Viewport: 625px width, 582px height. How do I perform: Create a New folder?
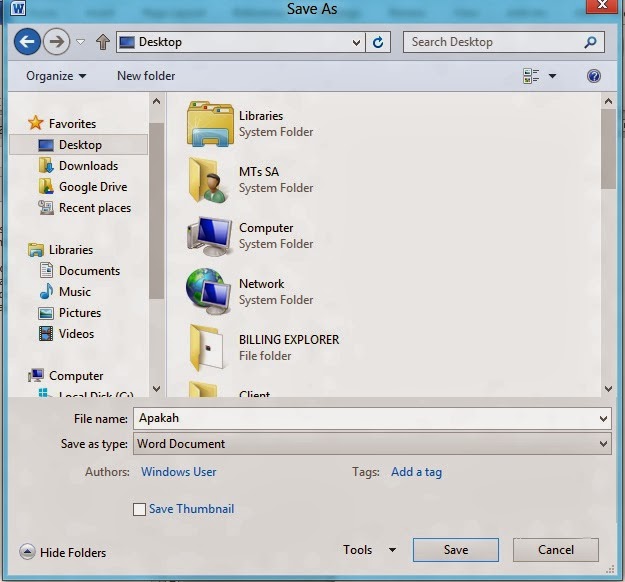pos(146,76)
